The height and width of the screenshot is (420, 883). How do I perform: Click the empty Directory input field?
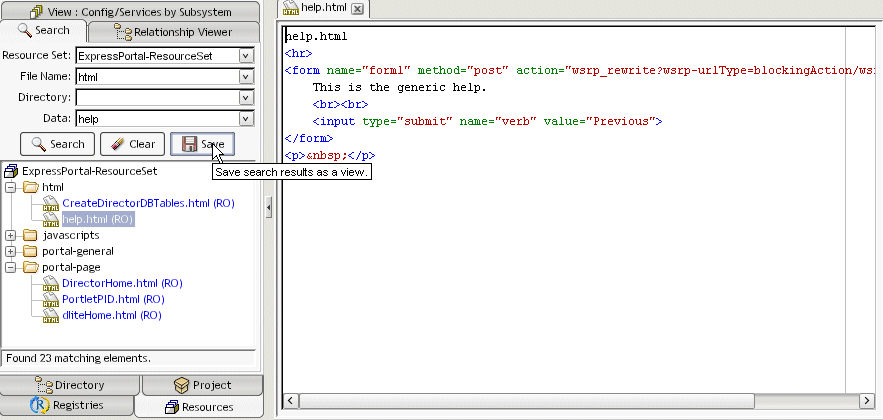click(x=157, y=97)
